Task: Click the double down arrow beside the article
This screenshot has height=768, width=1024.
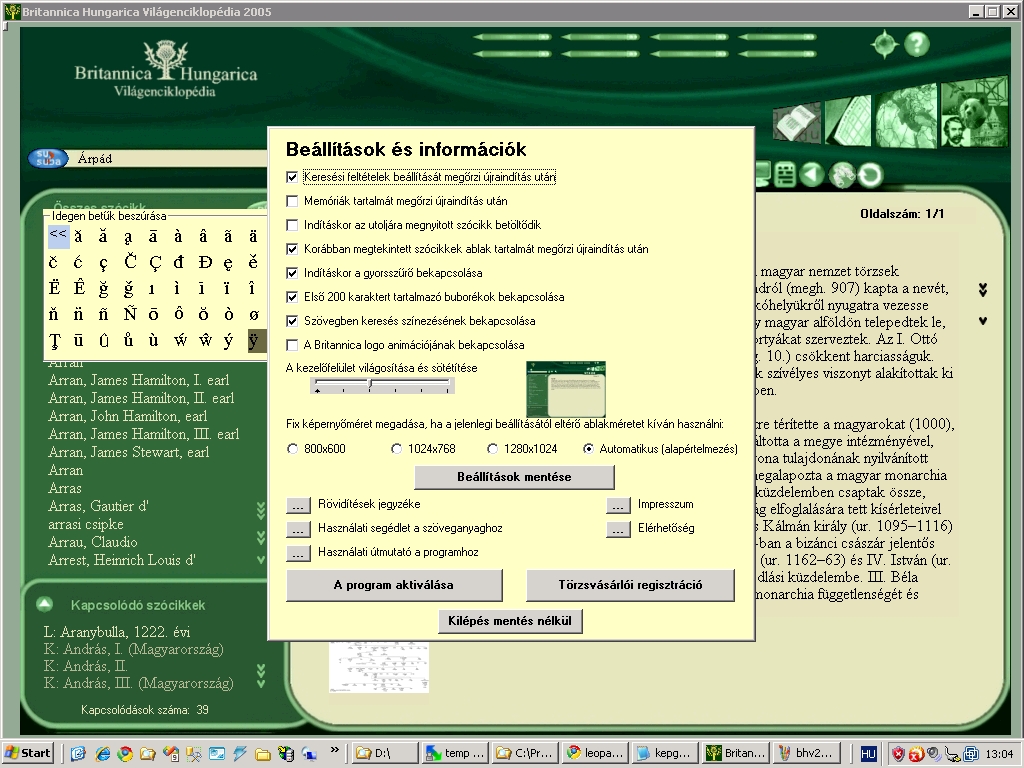Action: pyautogui.click(x=983, y=289)
